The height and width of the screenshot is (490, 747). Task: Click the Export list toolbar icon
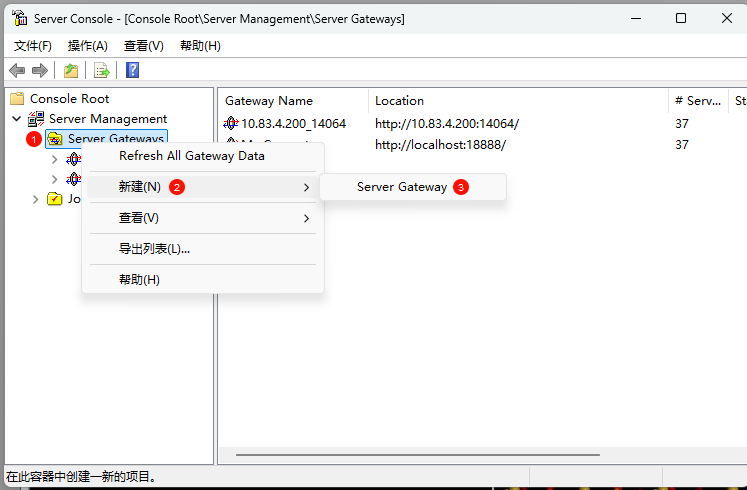[x=101, y=70]
